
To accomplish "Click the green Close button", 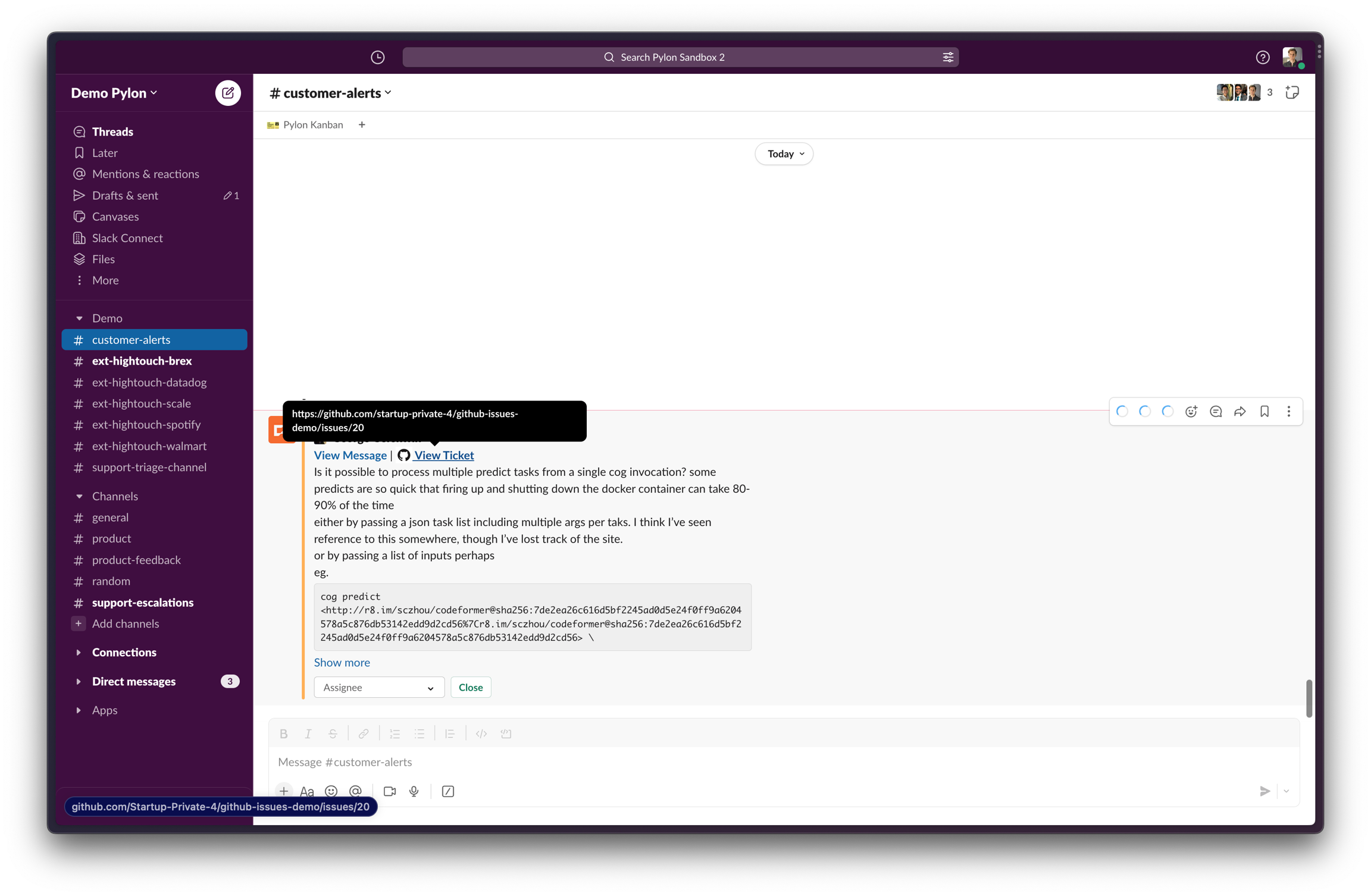I will pyautogui.click(x=470, y=687).
